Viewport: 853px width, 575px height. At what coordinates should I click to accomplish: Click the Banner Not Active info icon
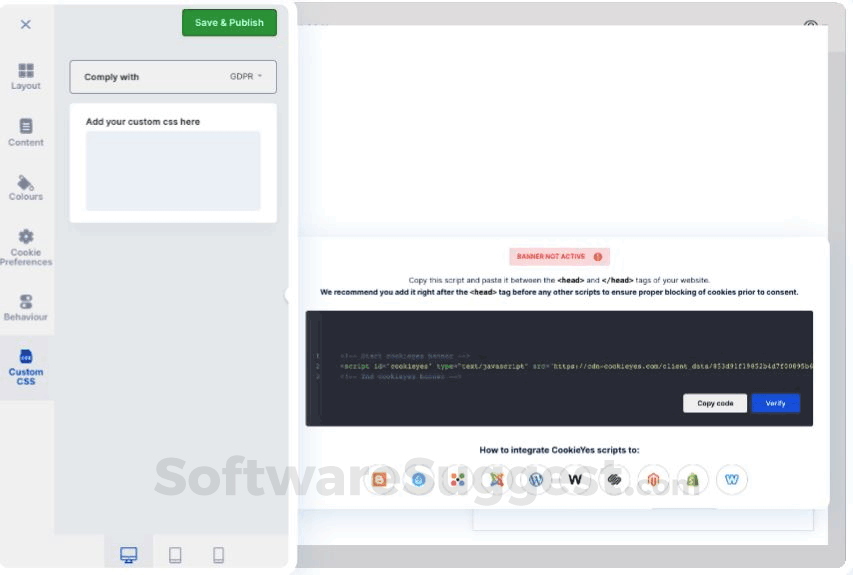pyautogui.click(x=598, y=257)
